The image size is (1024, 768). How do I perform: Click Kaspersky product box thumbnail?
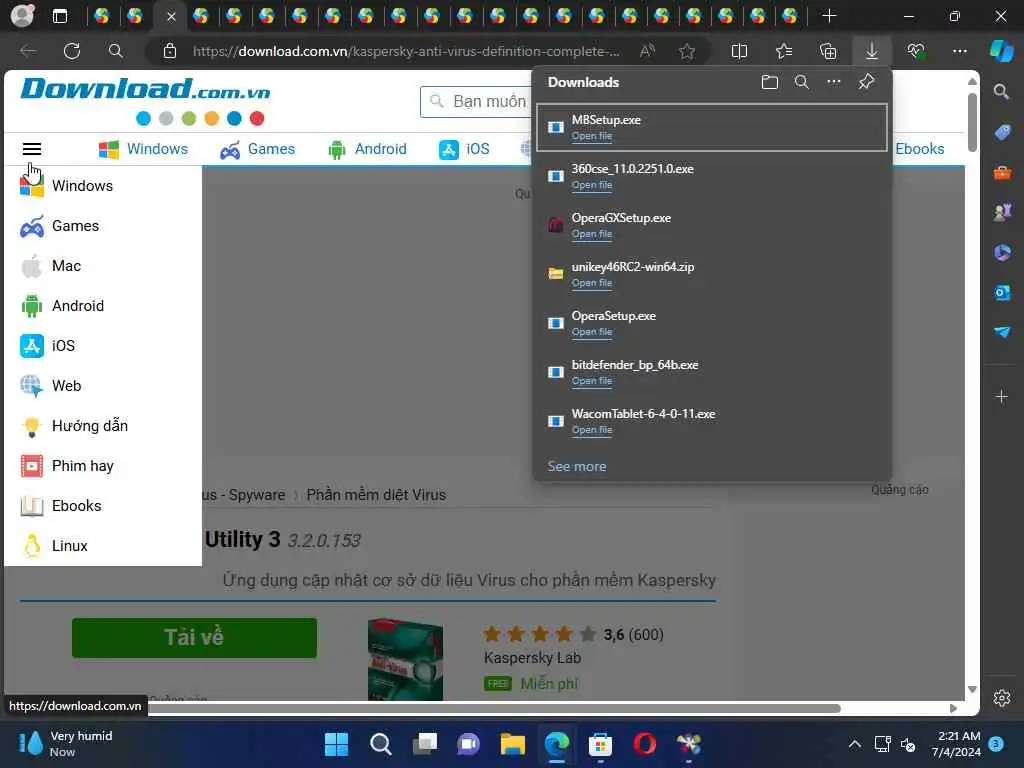(406, 660)
